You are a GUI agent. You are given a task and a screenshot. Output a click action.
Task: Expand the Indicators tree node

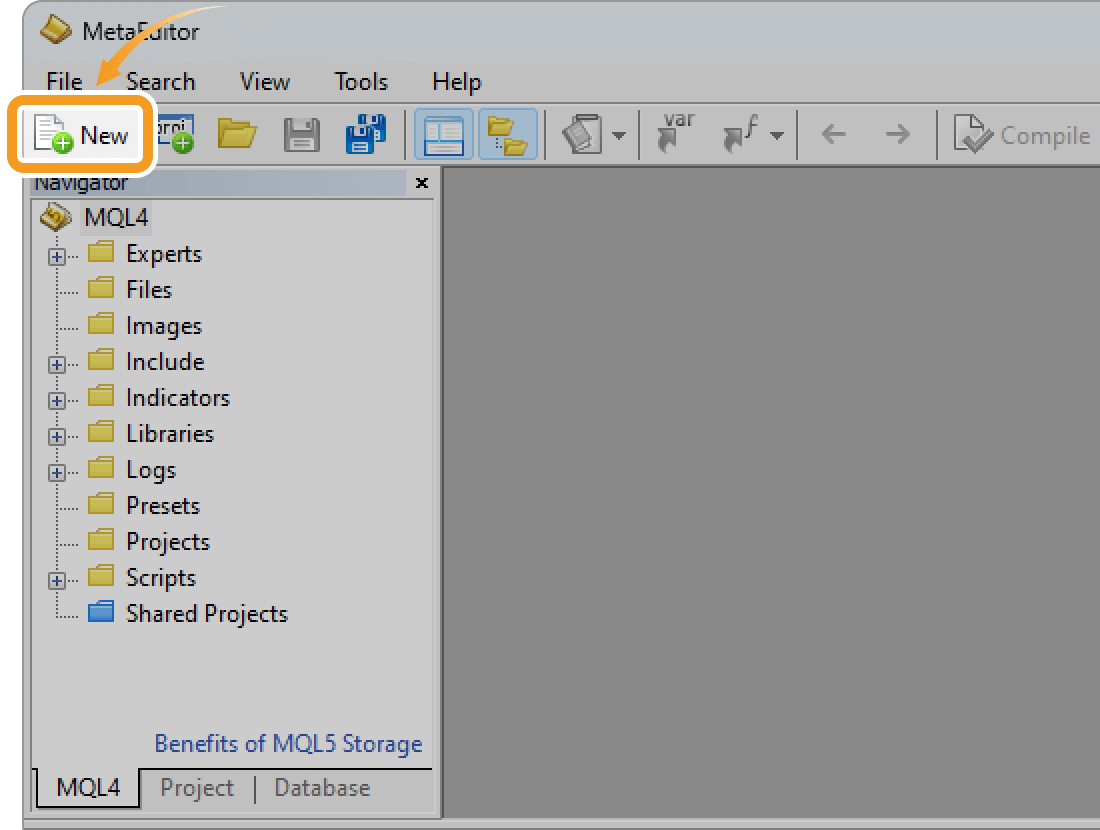tap(57, 397)
